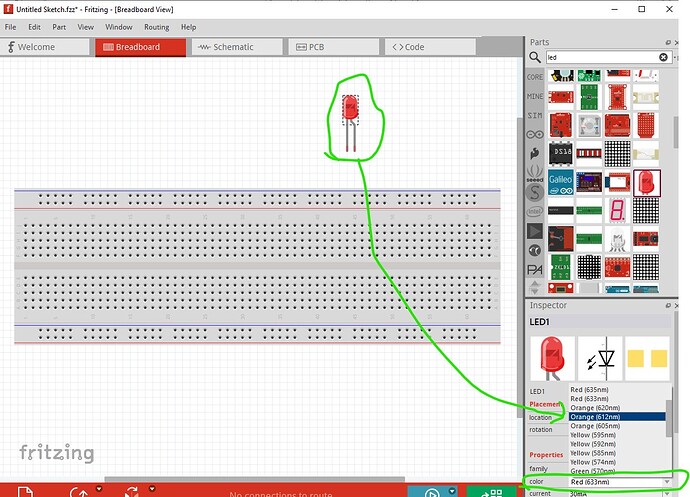The image size is (690, 497).
Task: Open the Edit menu
Action: [34, 27]
